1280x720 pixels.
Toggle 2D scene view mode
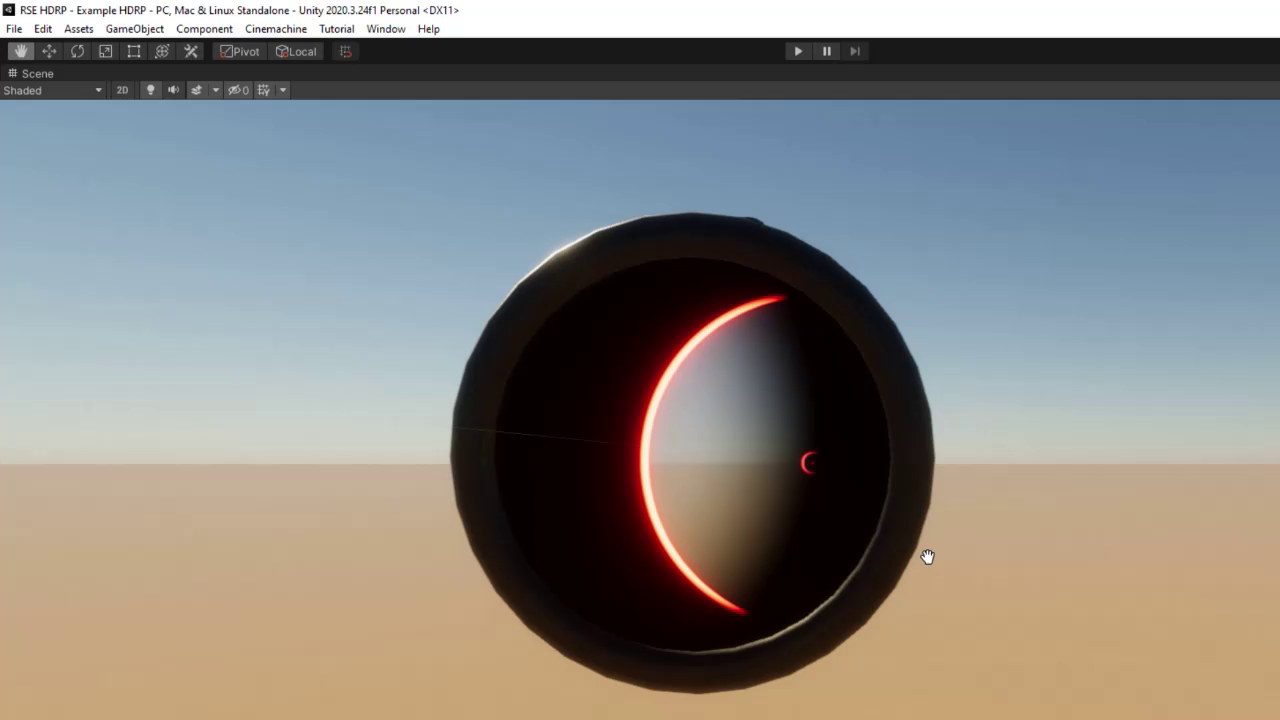[x=122, y=90]
